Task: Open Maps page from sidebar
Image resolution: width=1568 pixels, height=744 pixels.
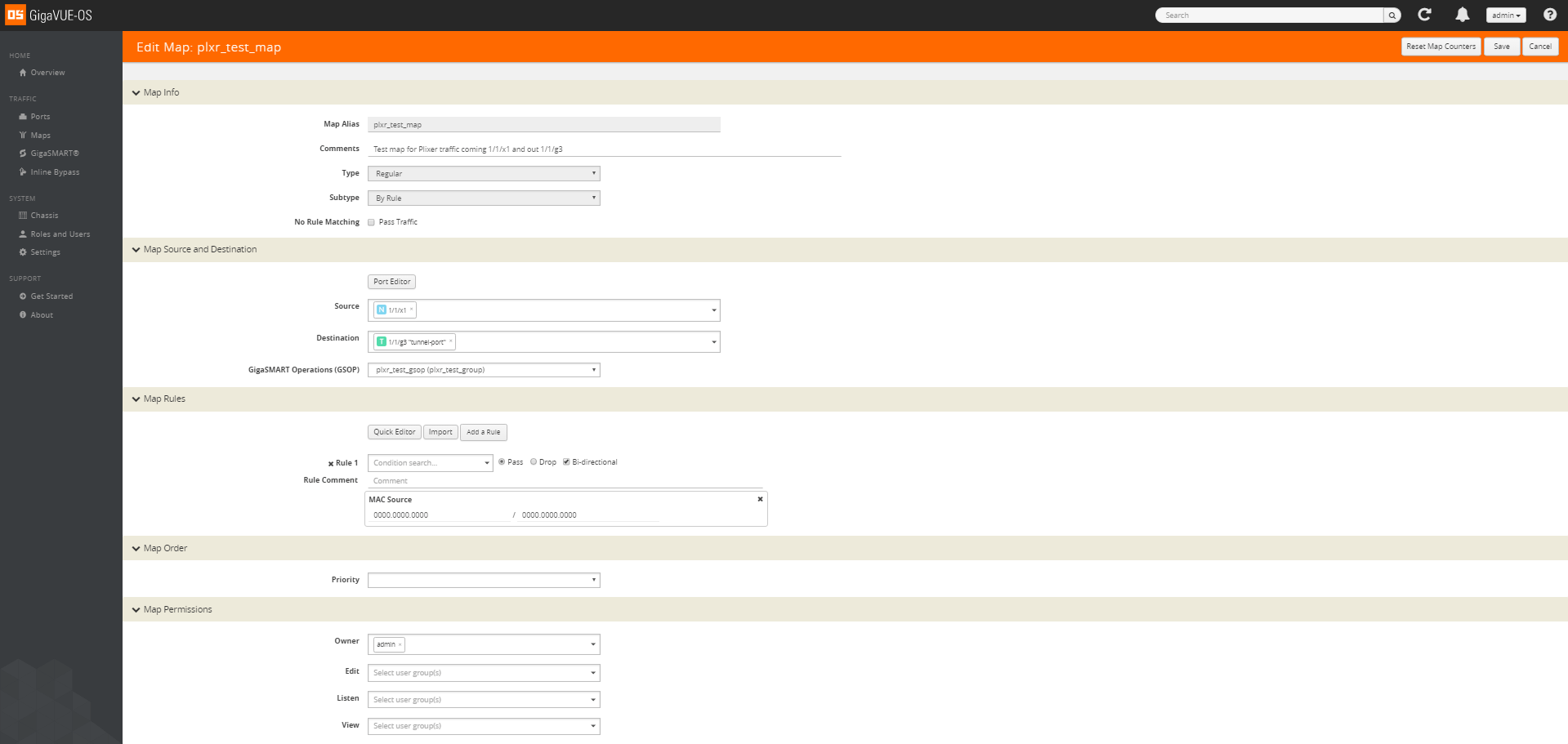Action: tap(41, 136)
